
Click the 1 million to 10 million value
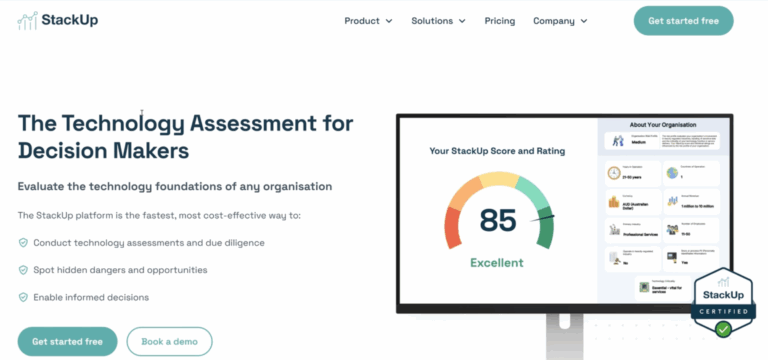[x=697, y=206]
